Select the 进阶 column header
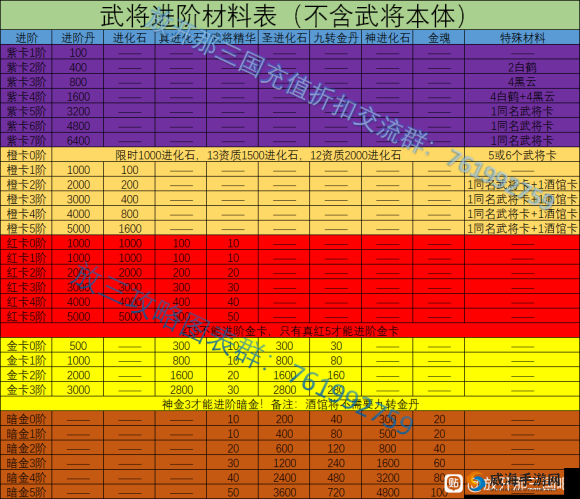This screenshot has width=580, height=499. pos(26,38)
